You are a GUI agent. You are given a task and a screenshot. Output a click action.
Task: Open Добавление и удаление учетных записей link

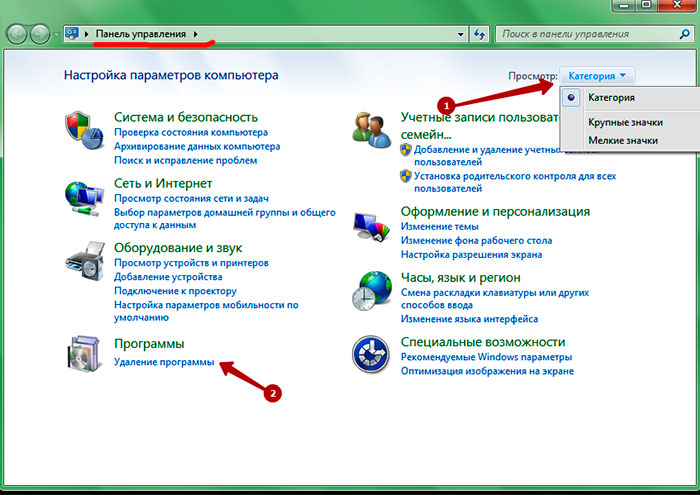pyautogui.click(x=487, y=156)
